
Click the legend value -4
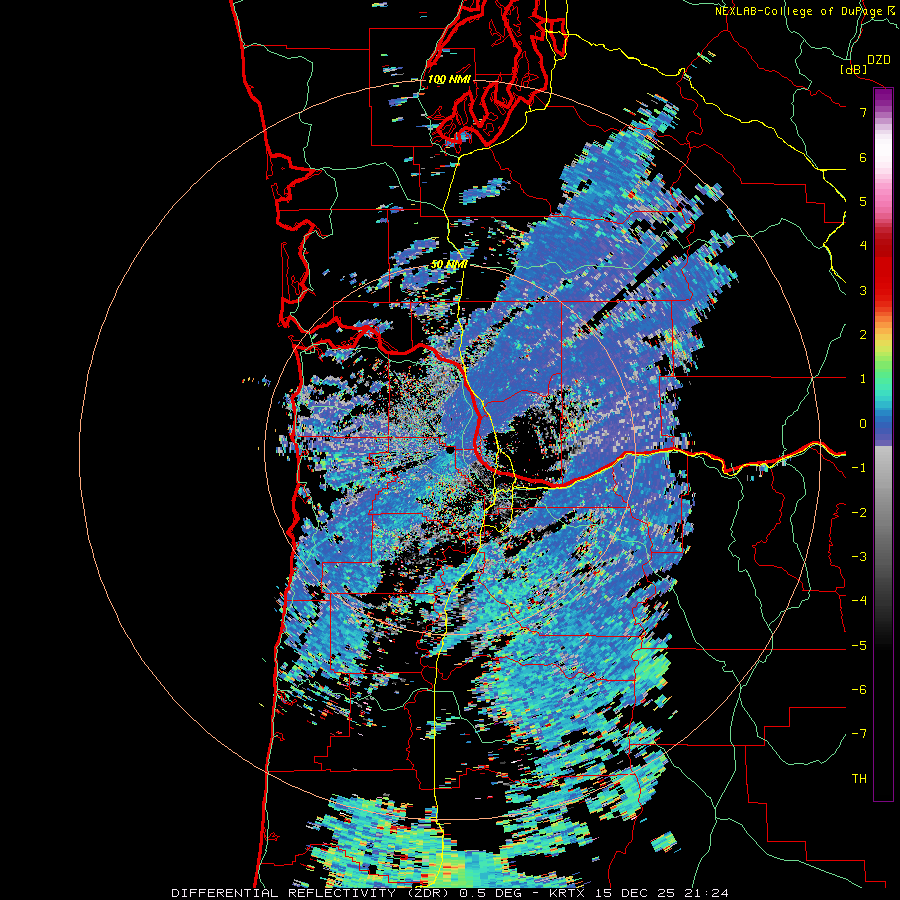pos(859,600)
